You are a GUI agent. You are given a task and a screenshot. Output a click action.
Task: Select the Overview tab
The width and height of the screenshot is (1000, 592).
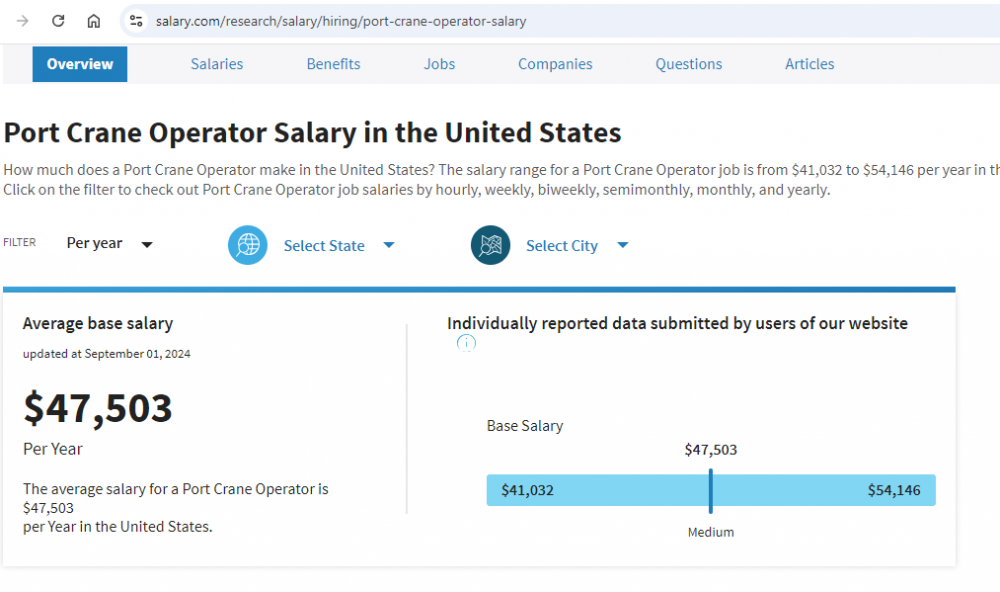[x=80, y=64]
